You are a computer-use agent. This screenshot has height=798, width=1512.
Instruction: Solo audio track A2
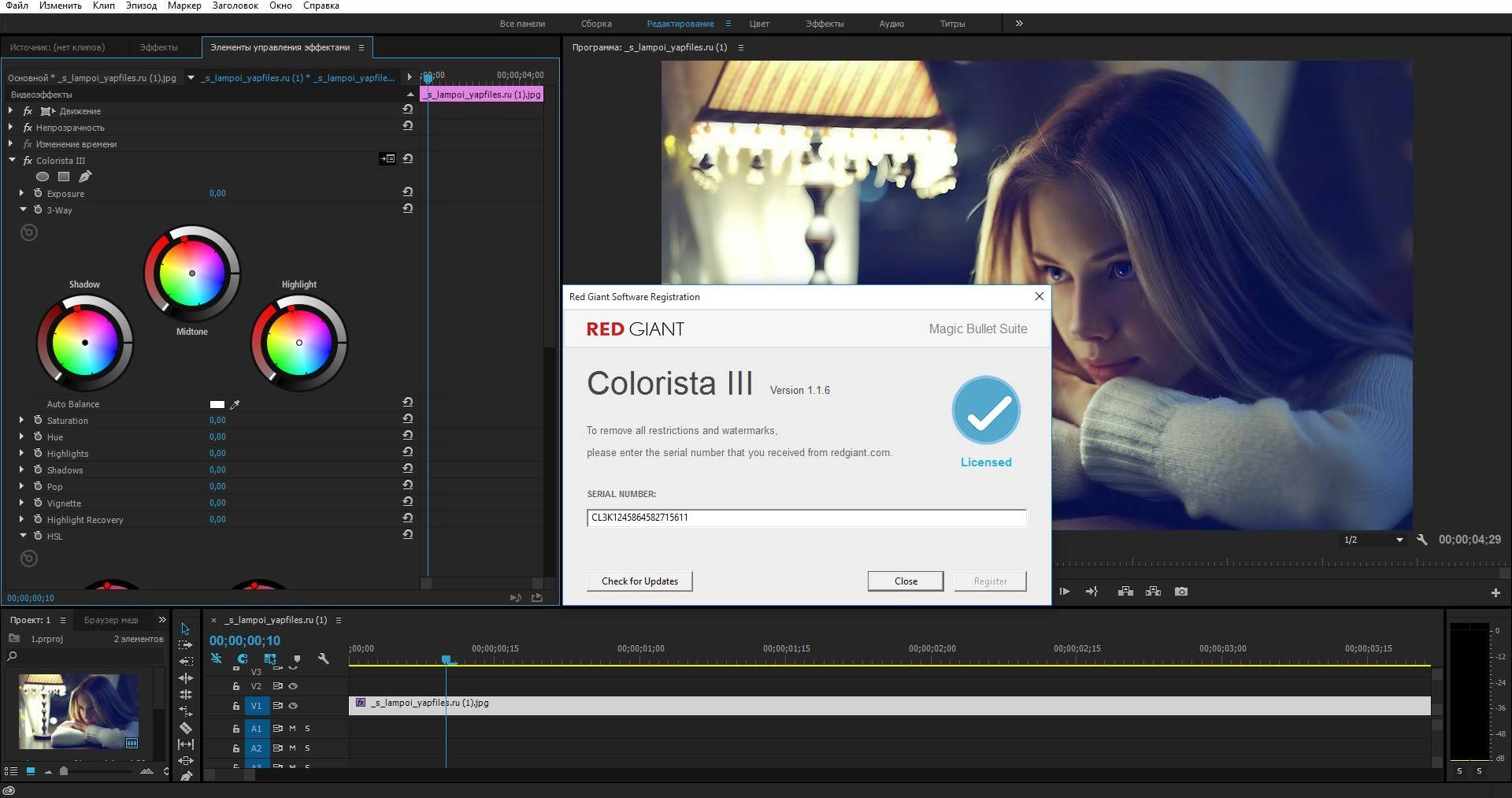tap(307, 748)
